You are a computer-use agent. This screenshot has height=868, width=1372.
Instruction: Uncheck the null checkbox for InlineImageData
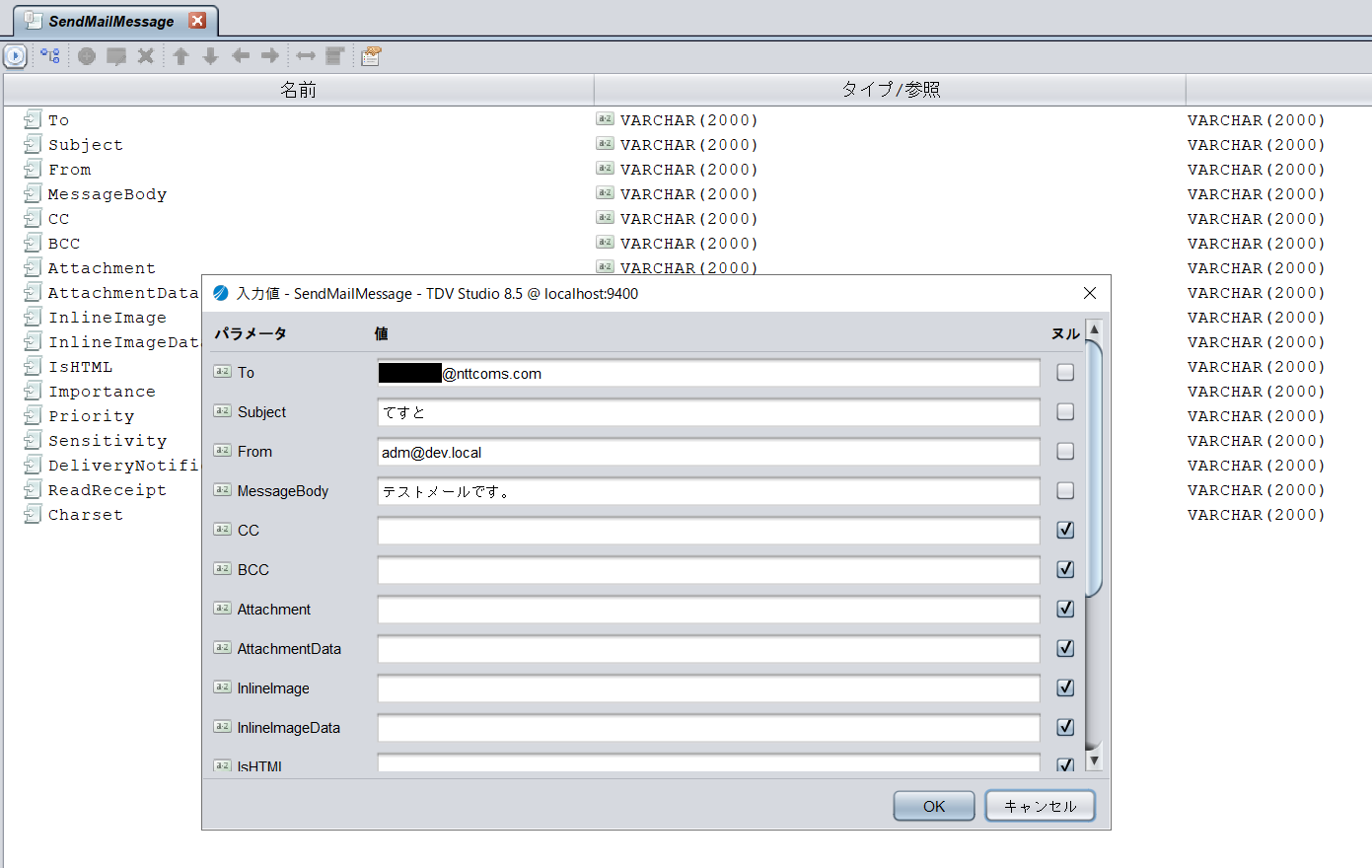pyautogui.click(x=1065, y=727)
